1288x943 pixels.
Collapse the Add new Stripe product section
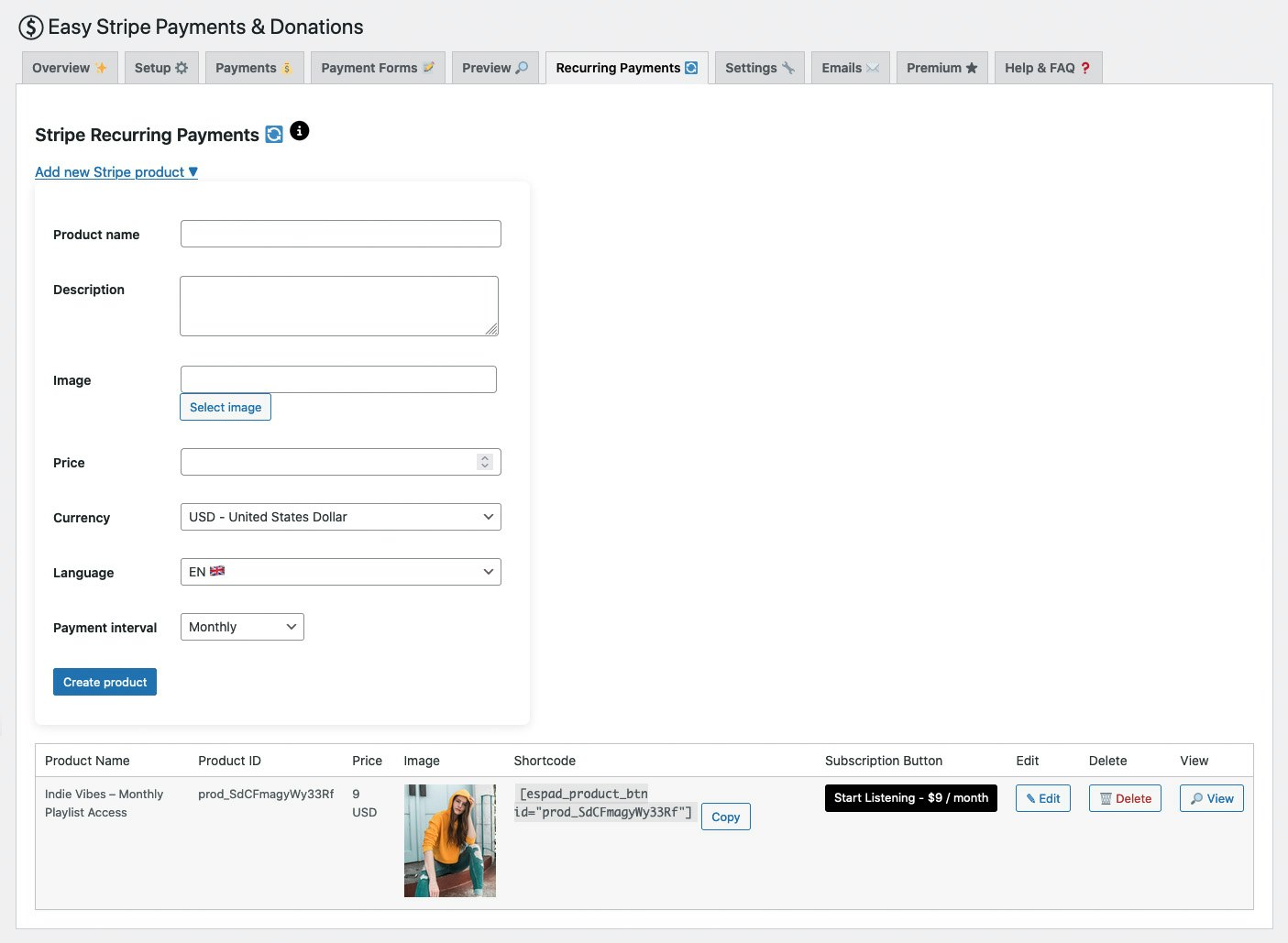pos(116,171)
